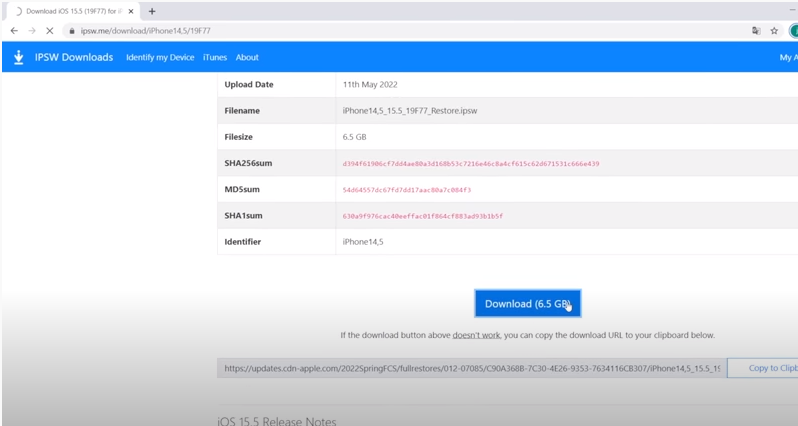Click the upload date 11th May 2022
Screen dimensions: 798x426
click(x=370, y=84)
